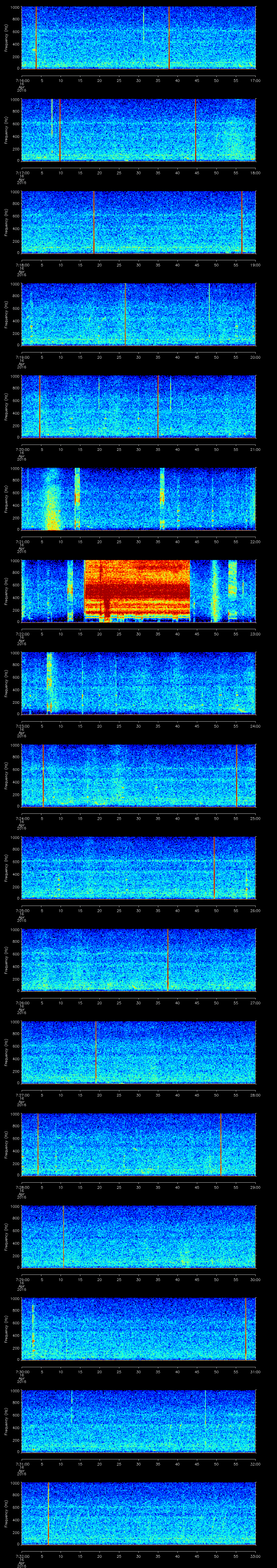Click the '23:00' end time label

256,634
